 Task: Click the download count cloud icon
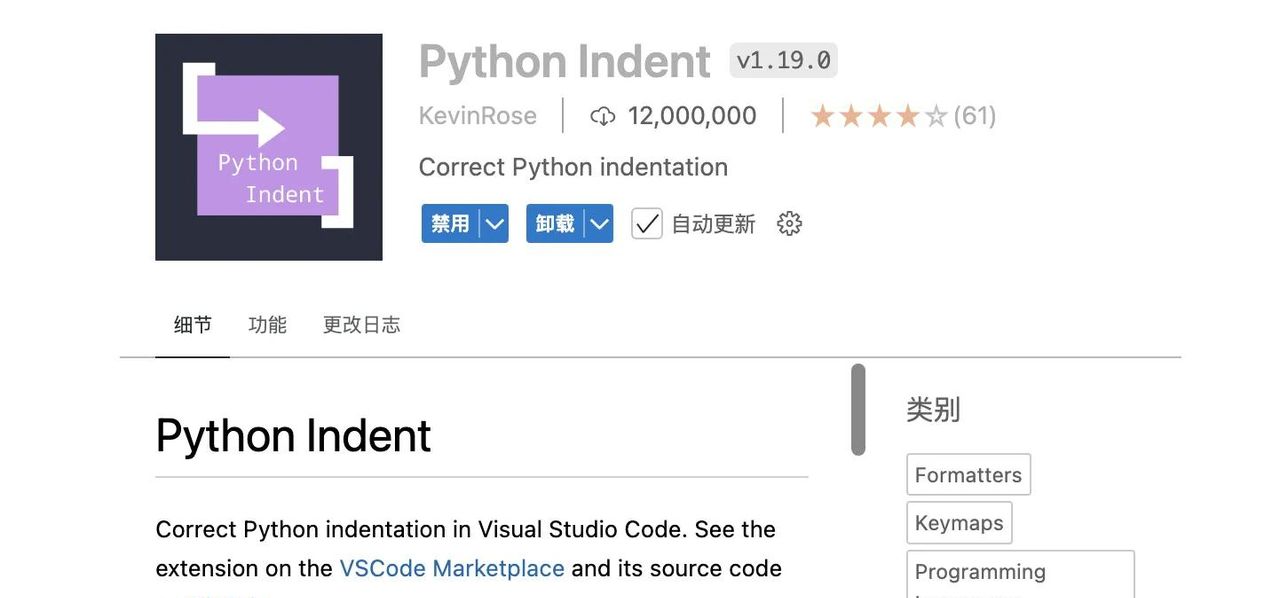tap(603, 115)
